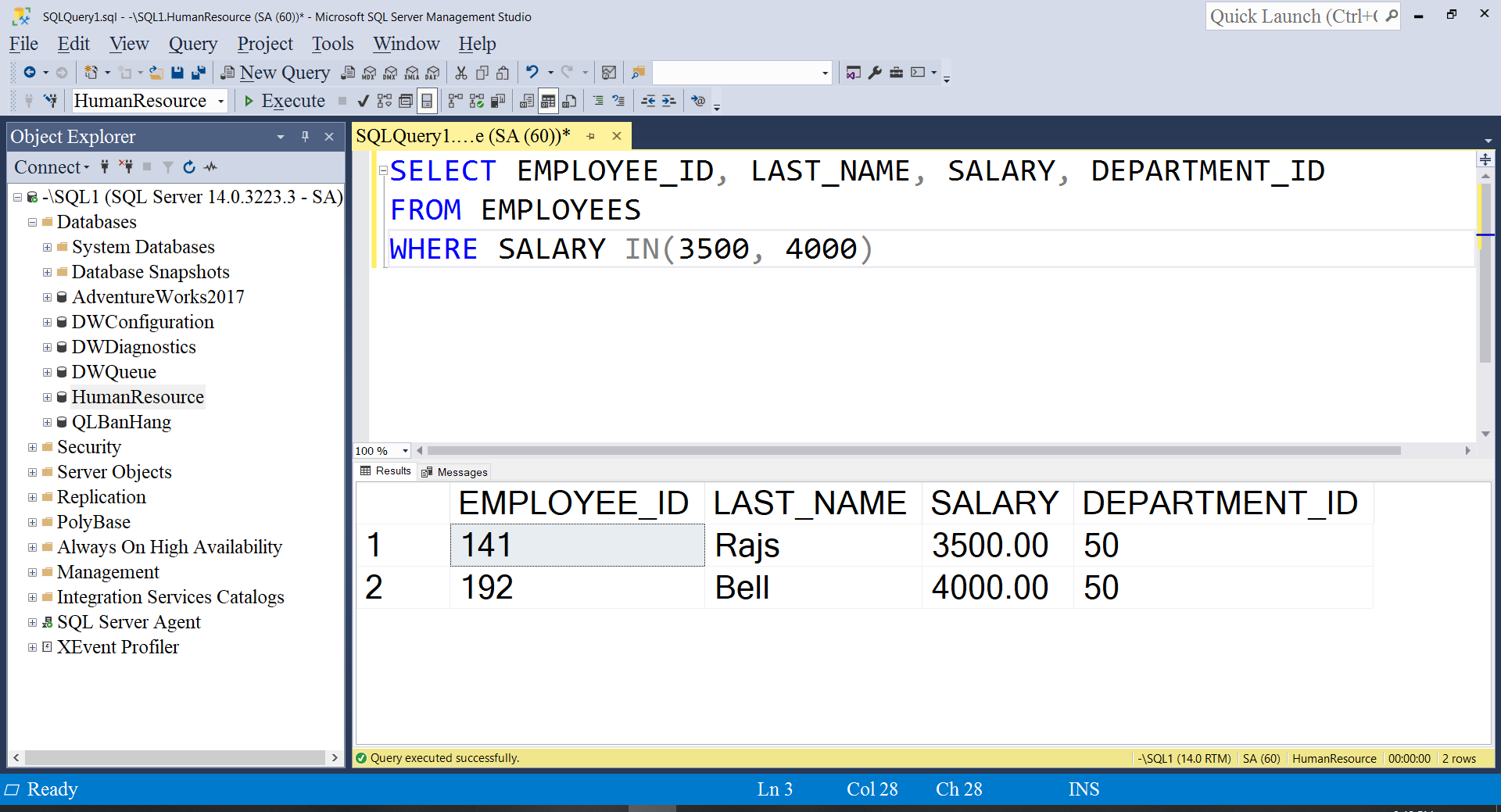Click the Execute query button

click(x=285, y=101)
